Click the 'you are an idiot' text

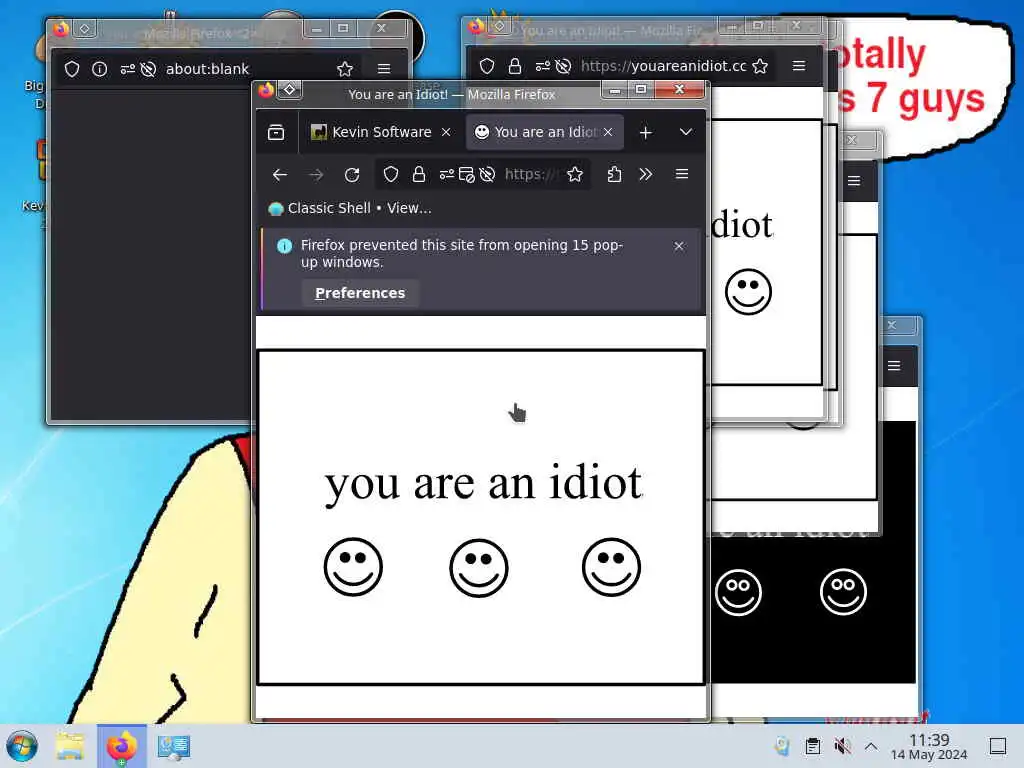point(483,483)
